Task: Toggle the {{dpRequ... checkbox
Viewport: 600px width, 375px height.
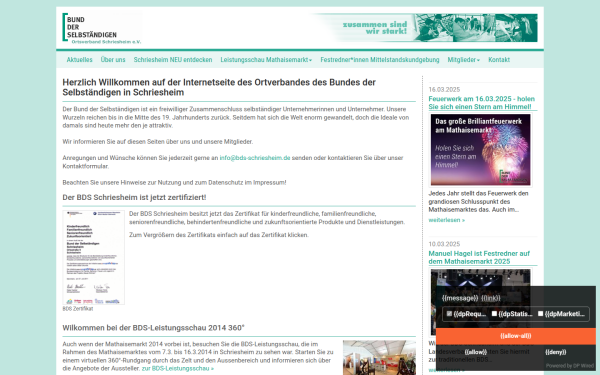Action: click(x=449, y=313)
